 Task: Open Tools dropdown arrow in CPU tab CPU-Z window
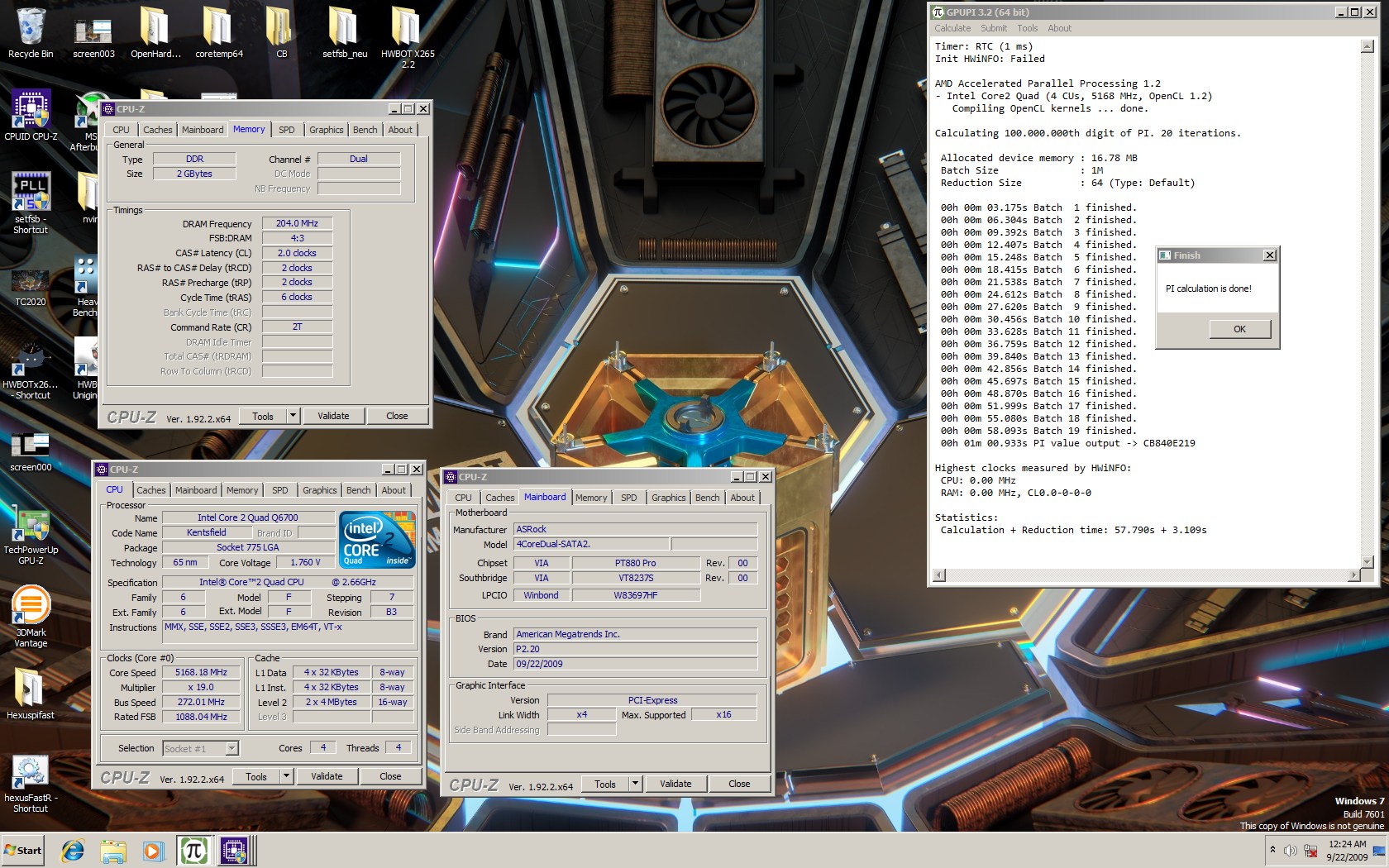(x=286, y=776)
